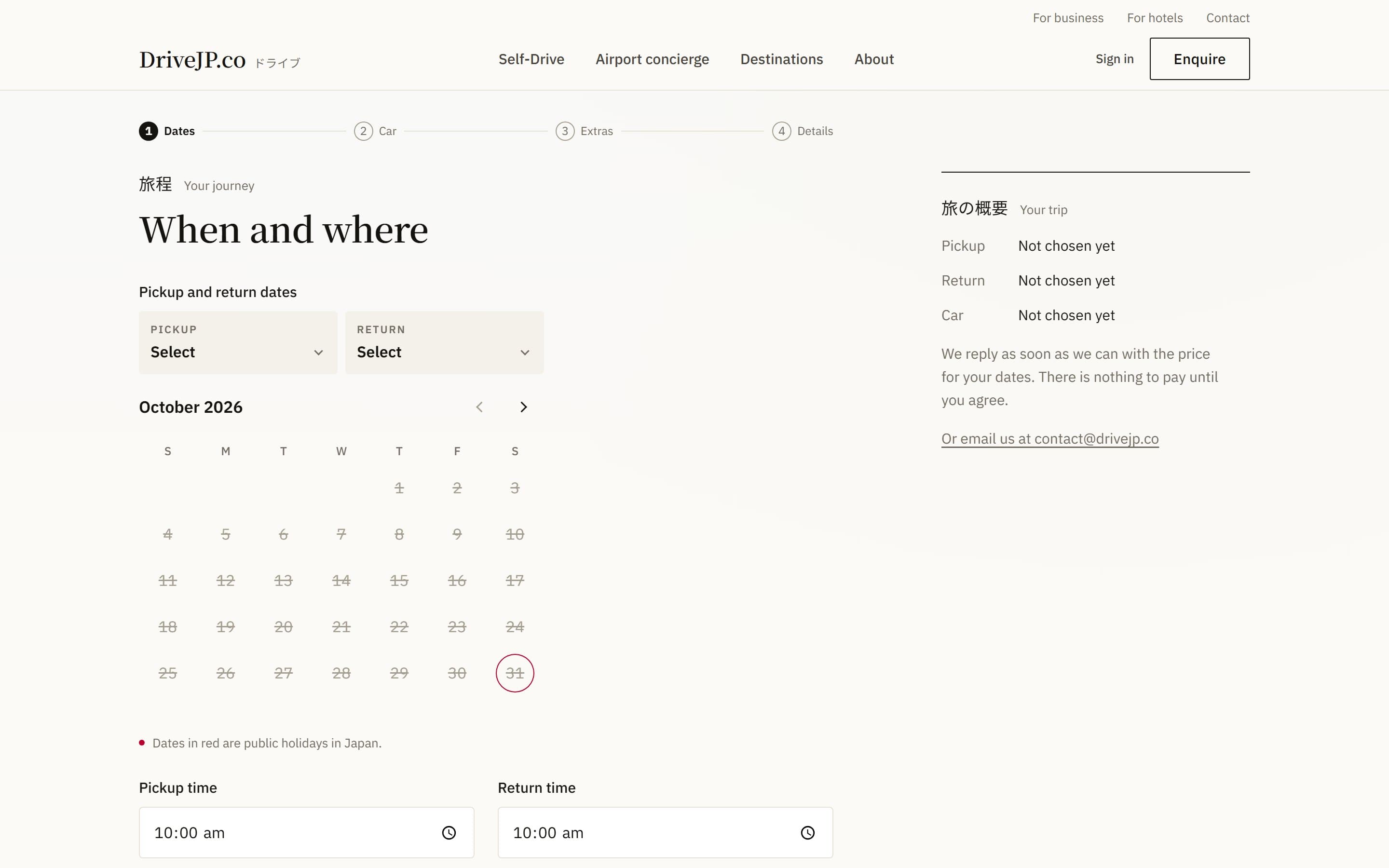Select October 11 in the calendar grid
The width and height of the screenshot is (1389, 868).
[168, 581]
